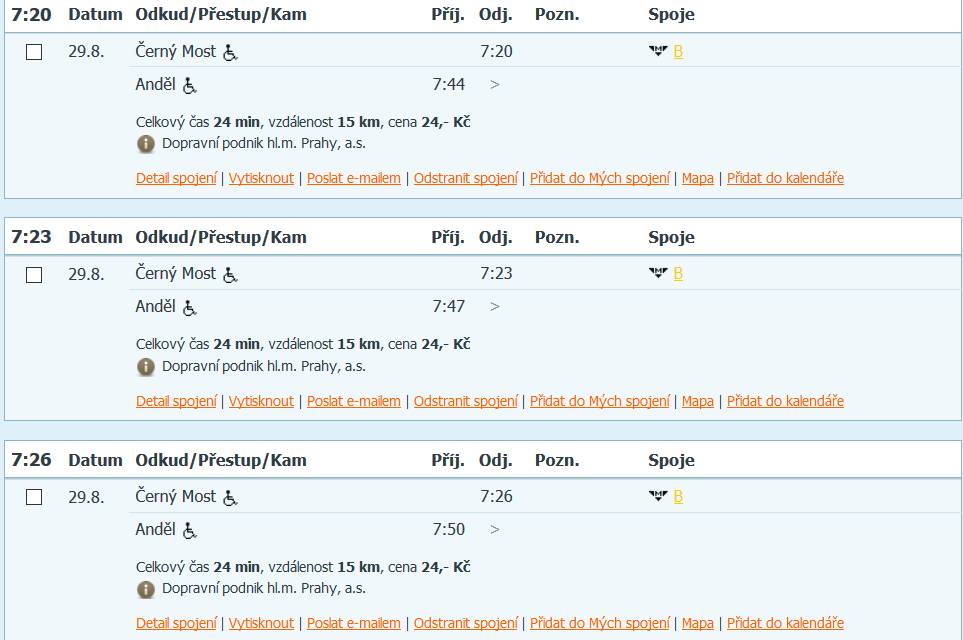This screenshot has height=640, width=963.
Task: Tick the checkbox for the 7:26 connection
Action: pyautogui.click(x=34, y=497)
